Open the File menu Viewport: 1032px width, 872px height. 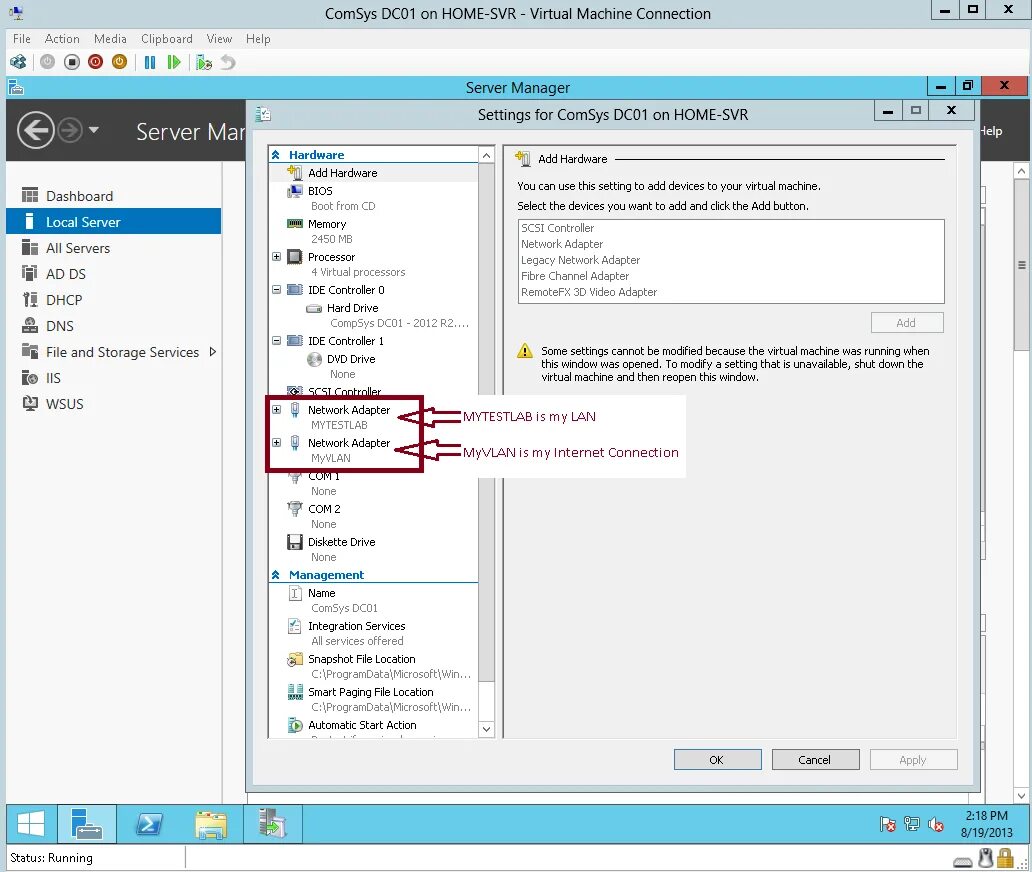(x=22, y=39)
